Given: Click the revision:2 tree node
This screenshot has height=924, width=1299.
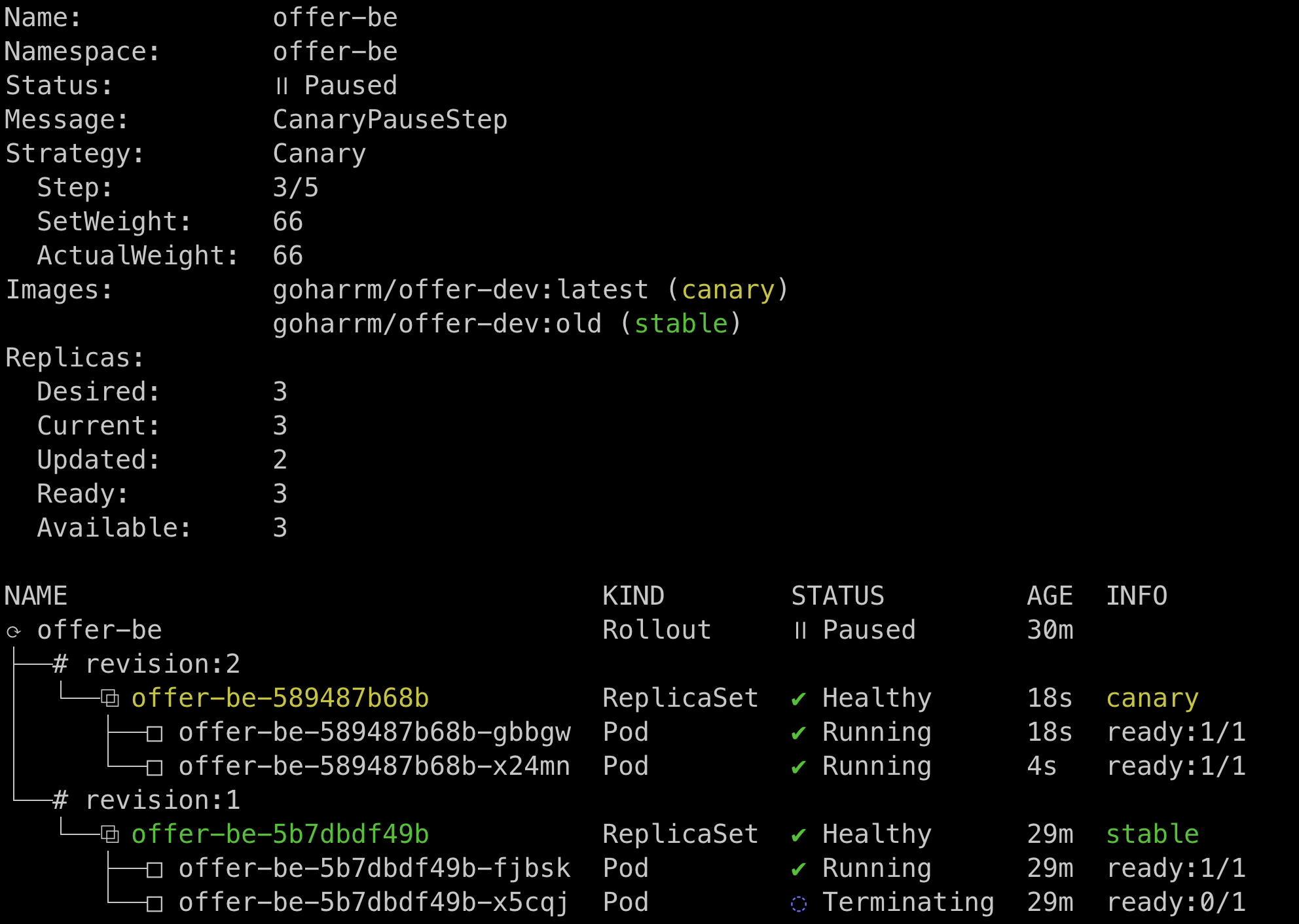Looking at the screenshot, I should 162,664.
